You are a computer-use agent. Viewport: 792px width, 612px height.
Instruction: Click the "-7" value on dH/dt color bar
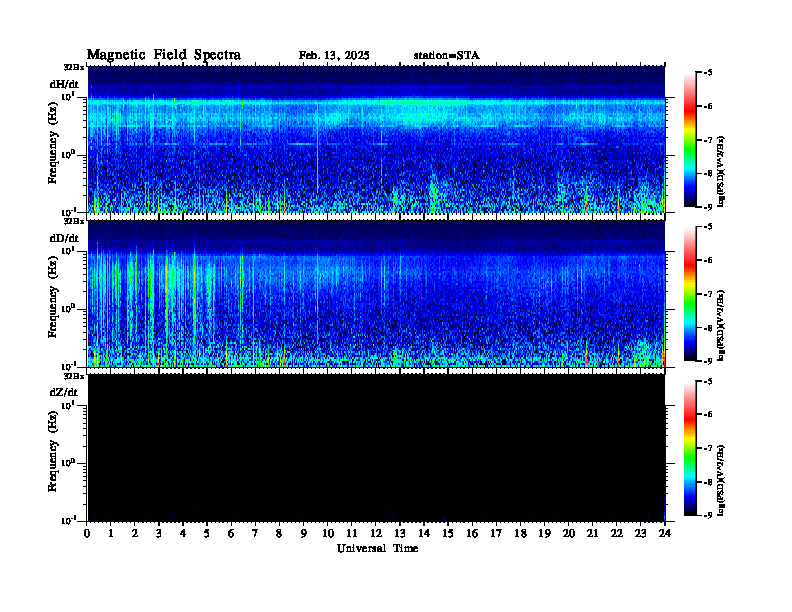708,140
